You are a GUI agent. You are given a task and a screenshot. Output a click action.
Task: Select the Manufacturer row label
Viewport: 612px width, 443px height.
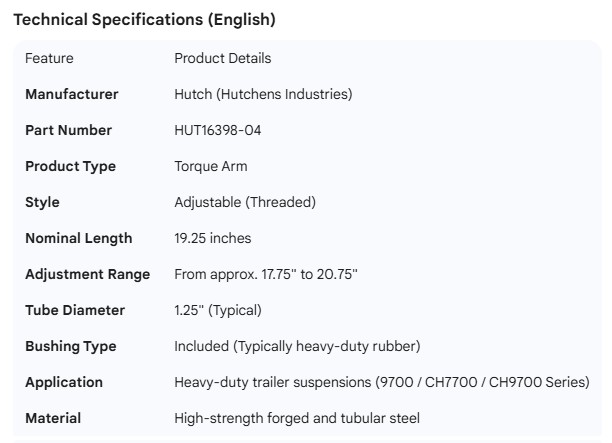pyautogui.click(x=71, y=94)
